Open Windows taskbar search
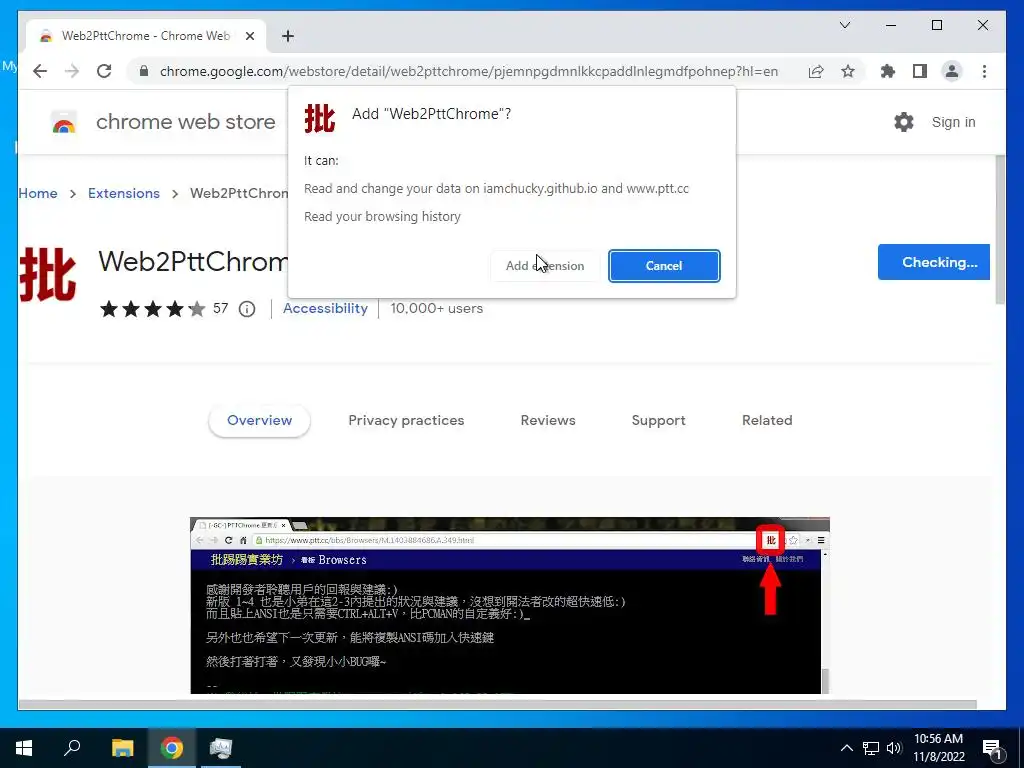This screenshot has width=1024, height=768. [x=72, y=748]
